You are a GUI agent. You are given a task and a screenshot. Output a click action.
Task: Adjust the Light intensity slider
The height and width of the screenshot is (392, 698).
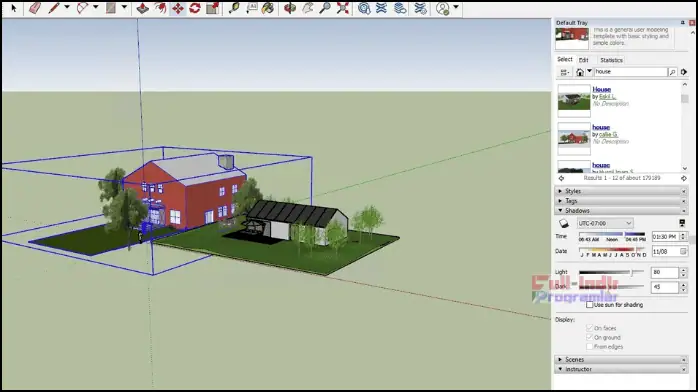[612, 272]
